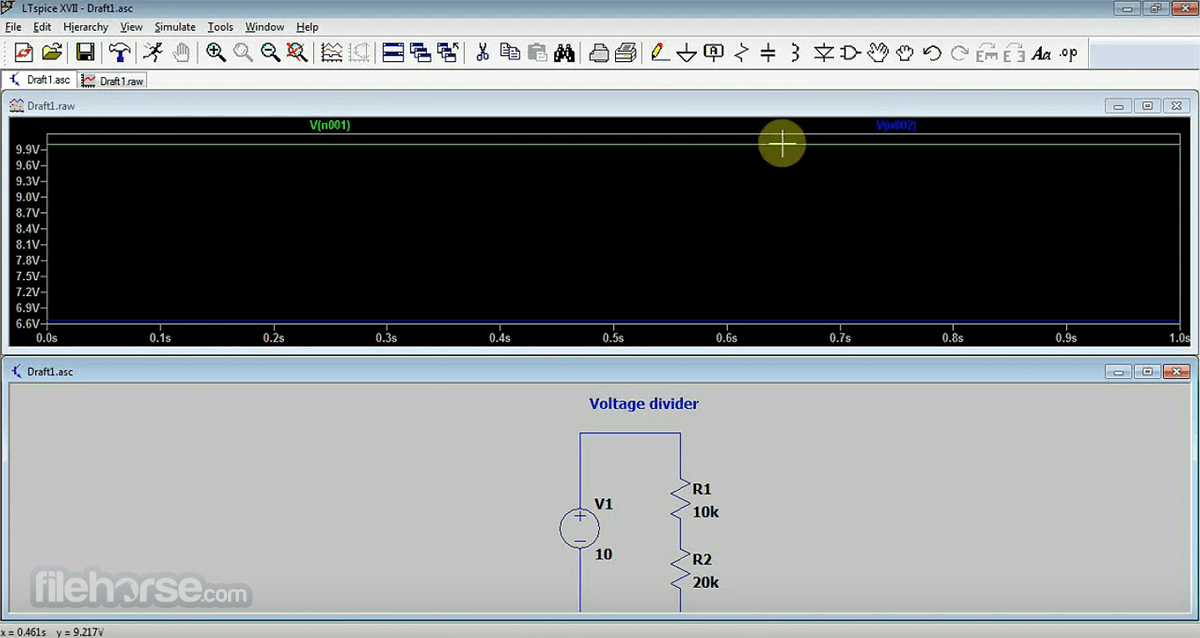Open the Help menu
The height and width of the screenshot is (638, 1200).
(x=307, y=27)
